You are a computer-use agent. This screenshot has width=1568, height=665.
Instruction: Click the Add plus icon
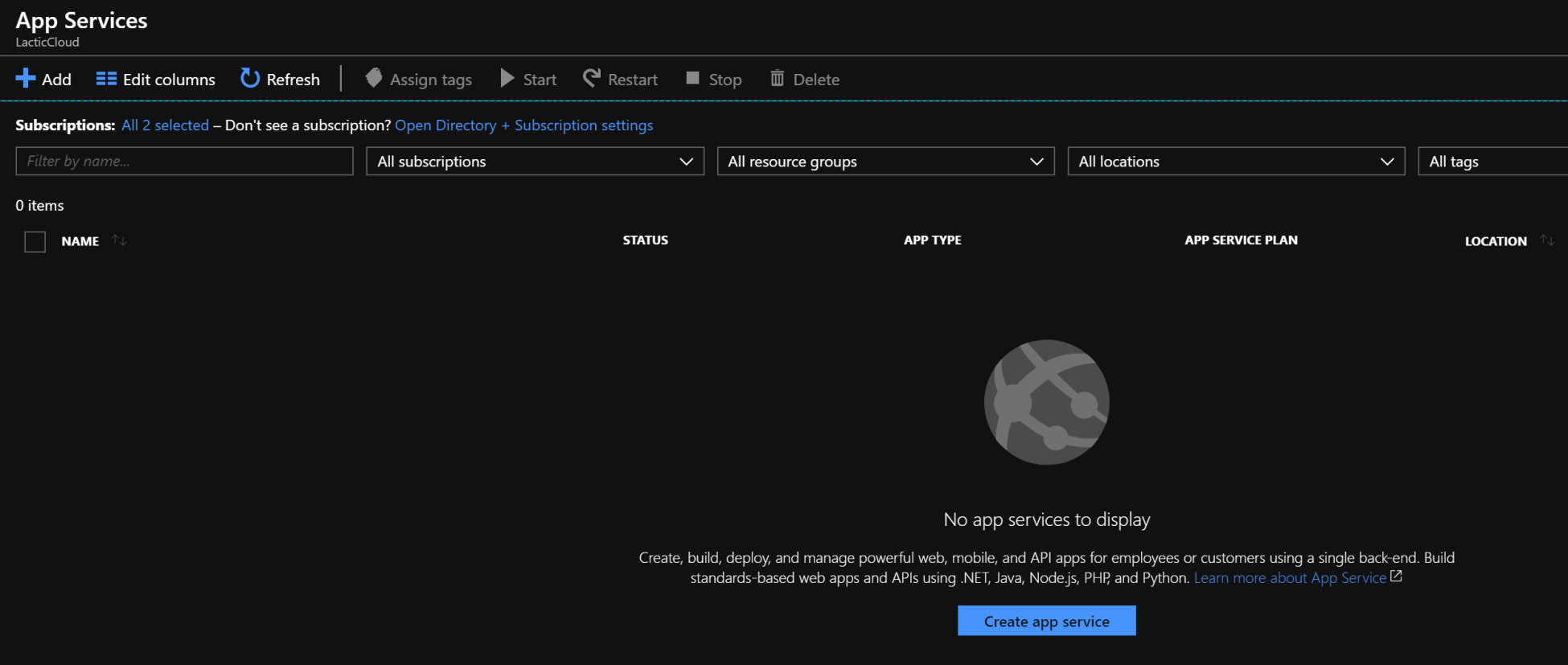(x=26, y=78)
